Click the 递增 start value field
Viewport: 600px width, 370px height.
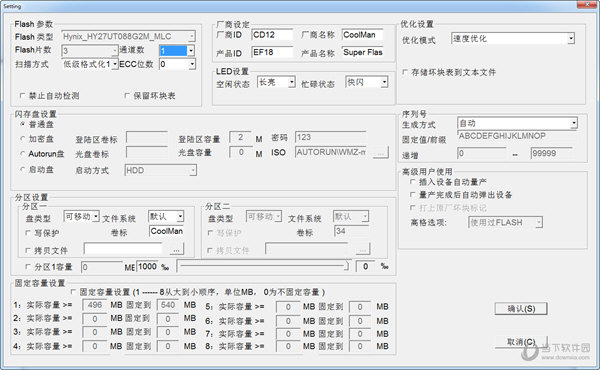click(481, 154)
